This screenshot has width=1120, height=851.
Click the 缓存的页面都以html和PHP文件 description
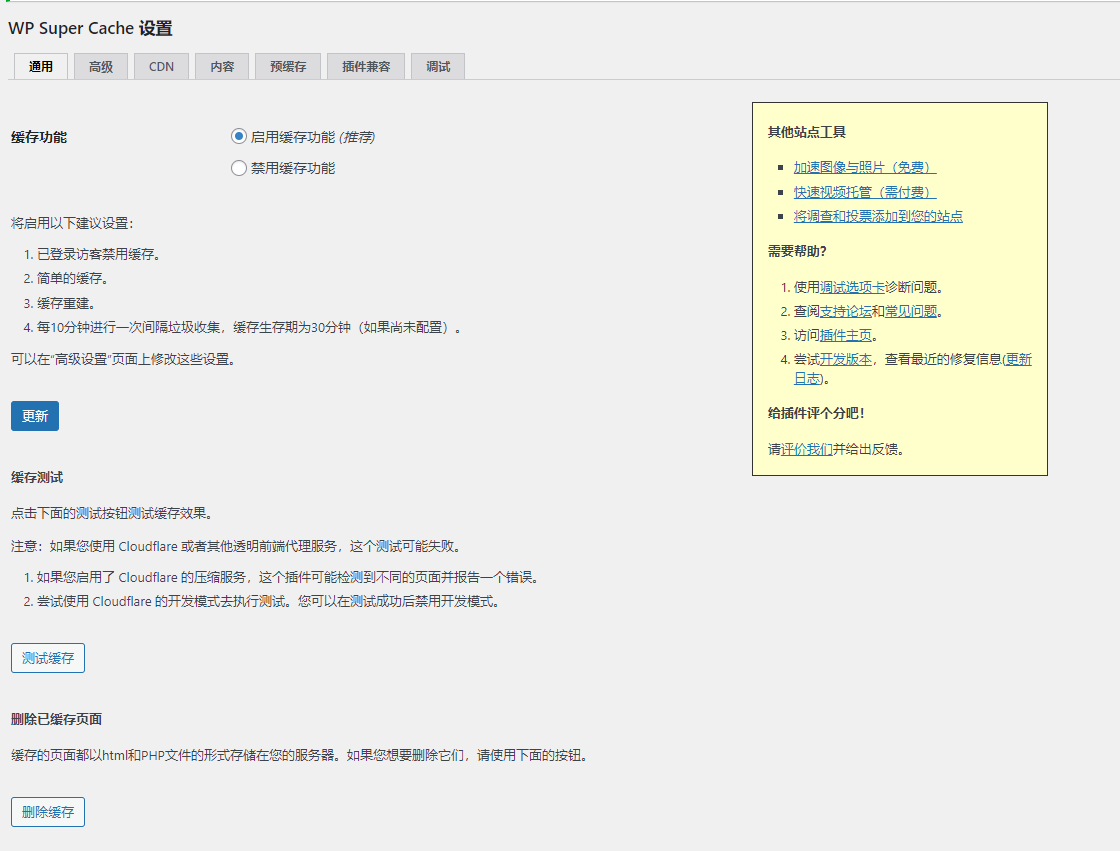(x=299, y=755)
